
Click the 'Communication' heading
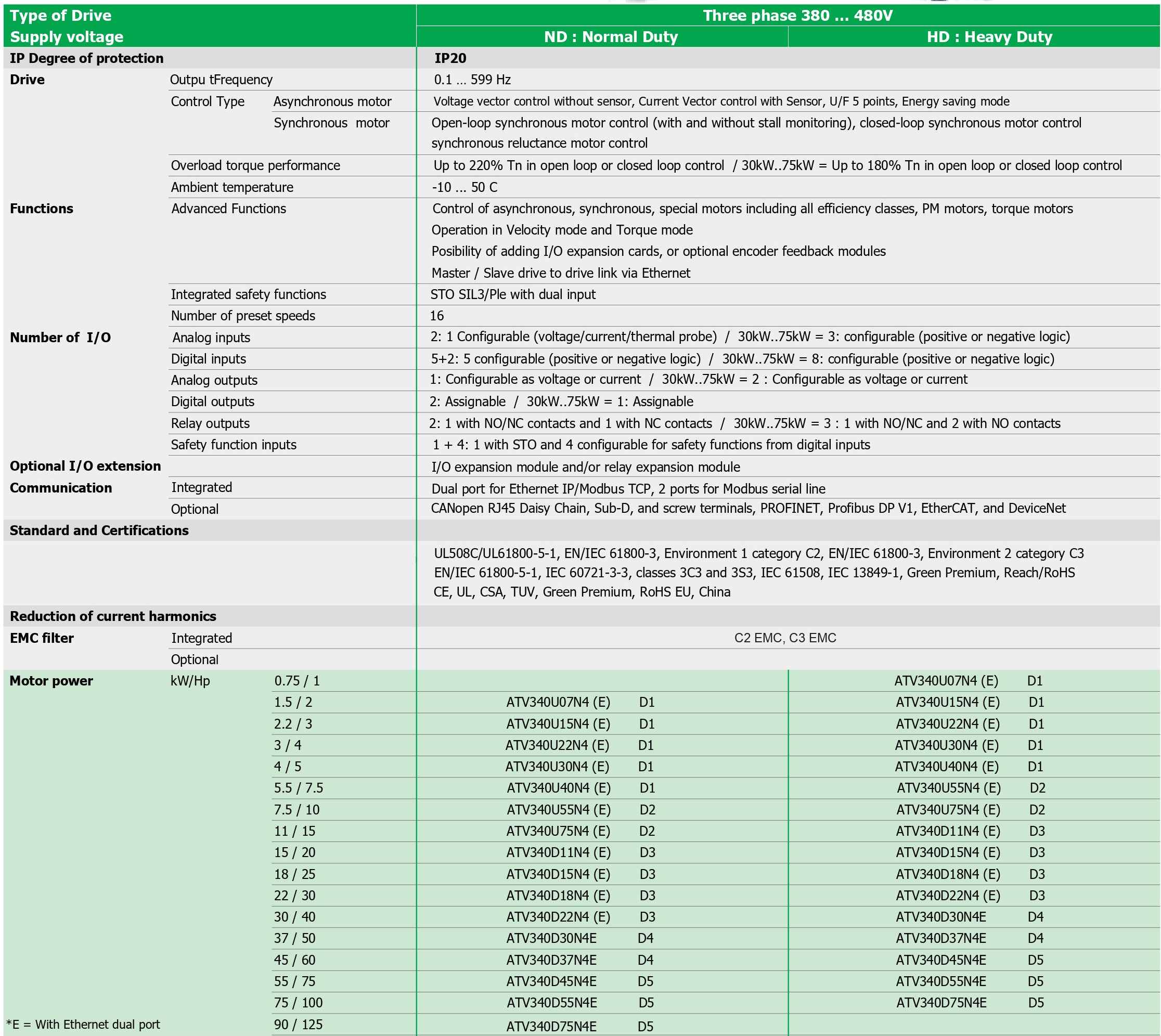click(60, 488)
